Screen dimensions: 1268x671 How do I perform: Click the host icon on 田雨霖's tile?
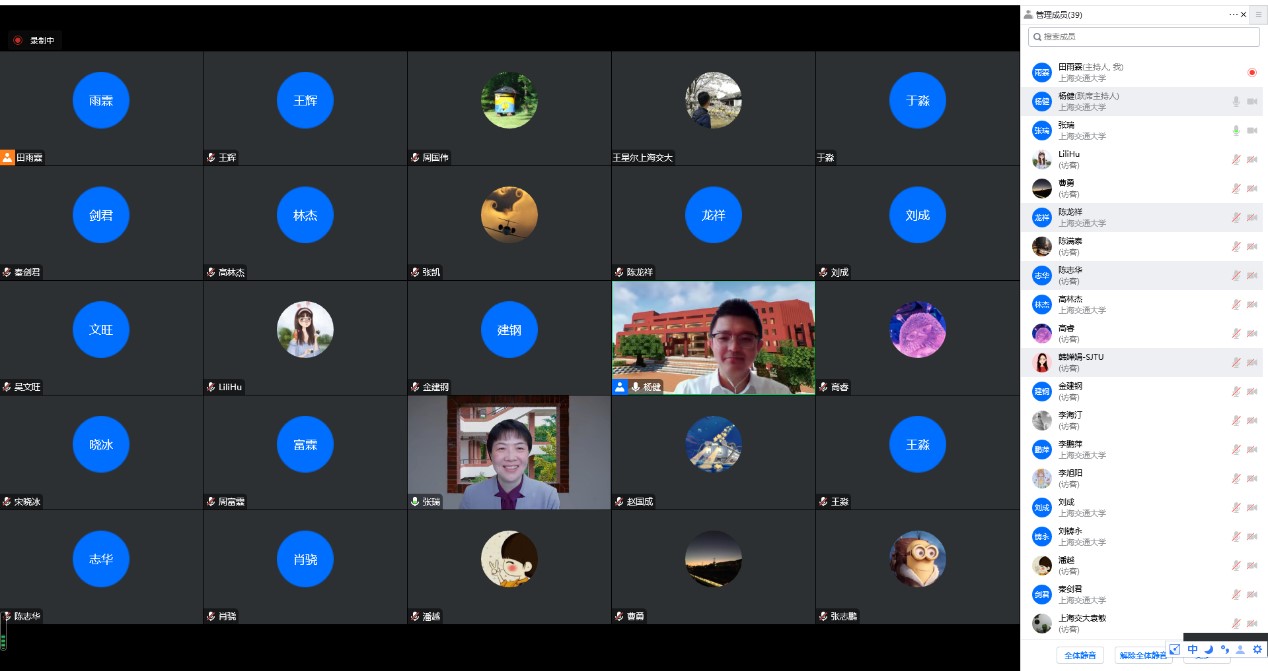tap(7, 157)
